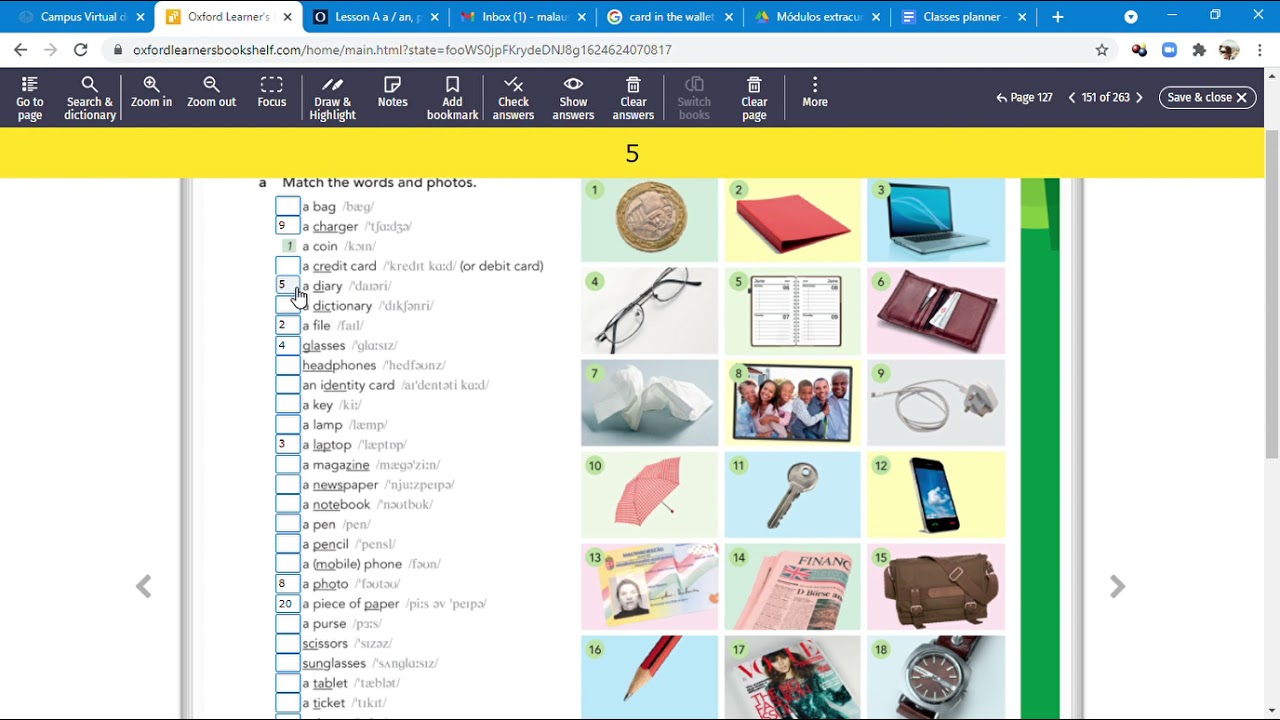The height and width of the screenshot is (720, 1280).
Task: Go to previous page with left chevron
Action: [1072, 97]
